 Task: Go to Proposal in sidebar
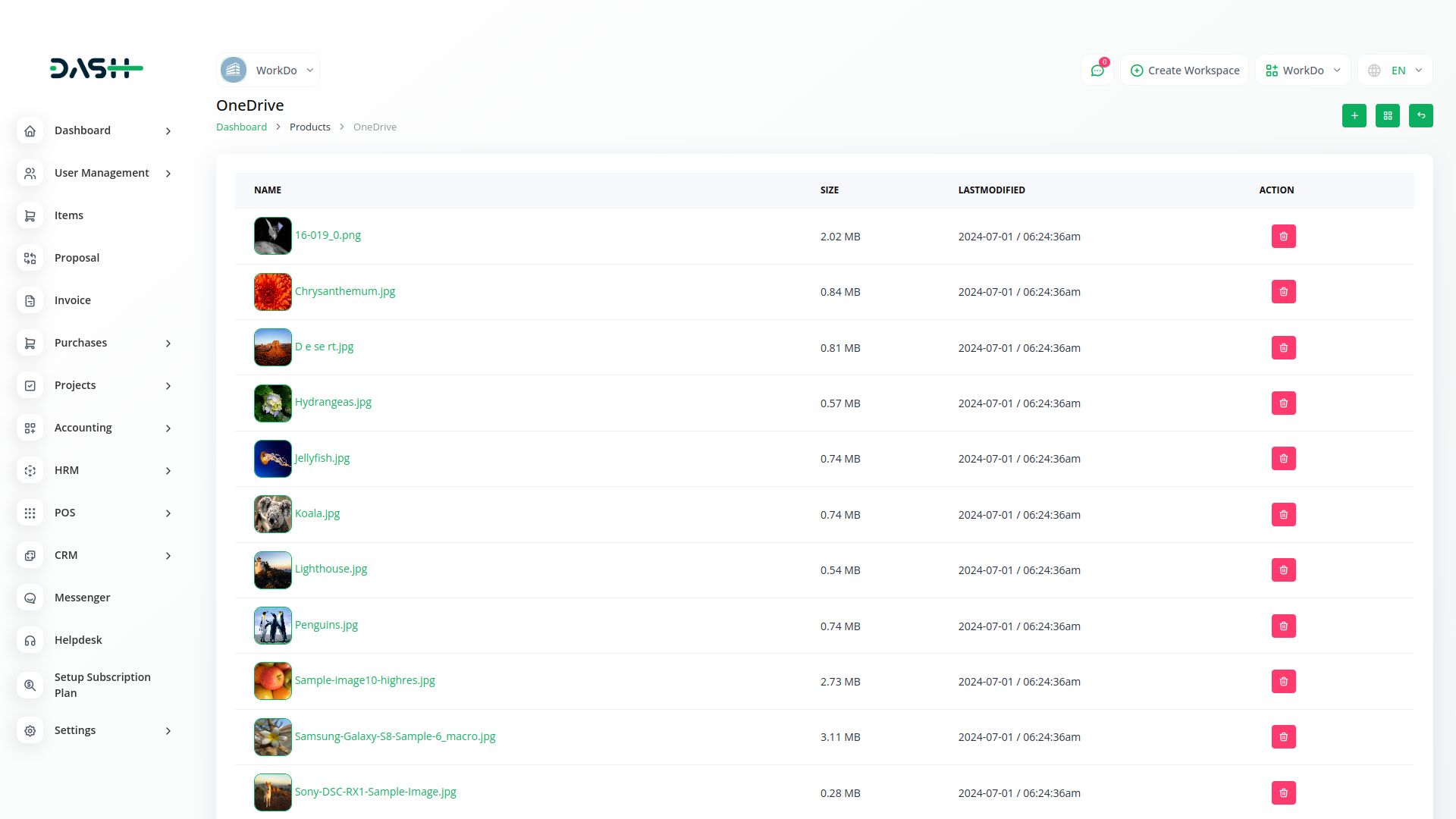77,258
